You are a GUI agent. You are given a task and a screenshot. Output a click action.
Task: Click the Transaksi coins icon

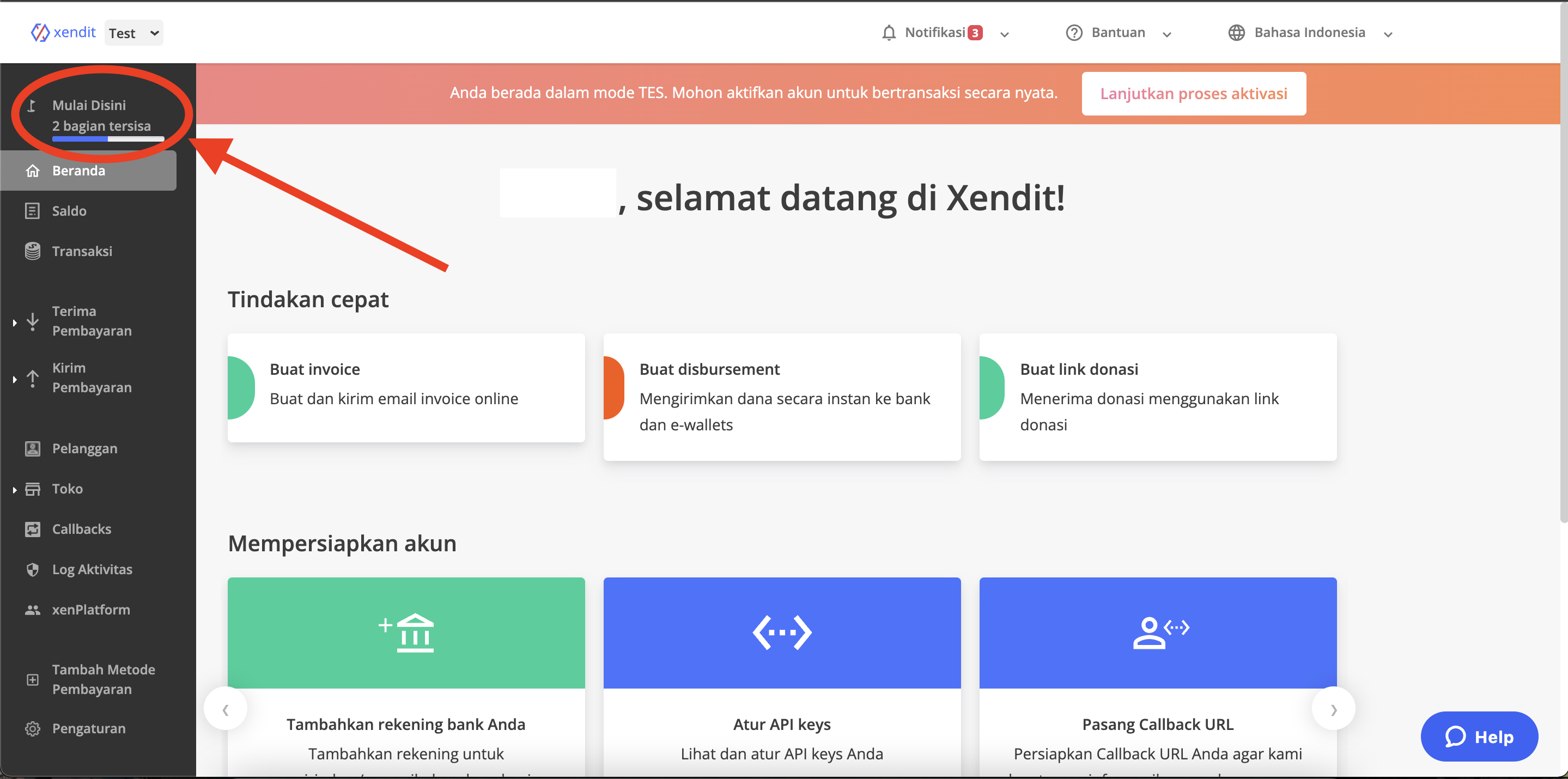33,251
